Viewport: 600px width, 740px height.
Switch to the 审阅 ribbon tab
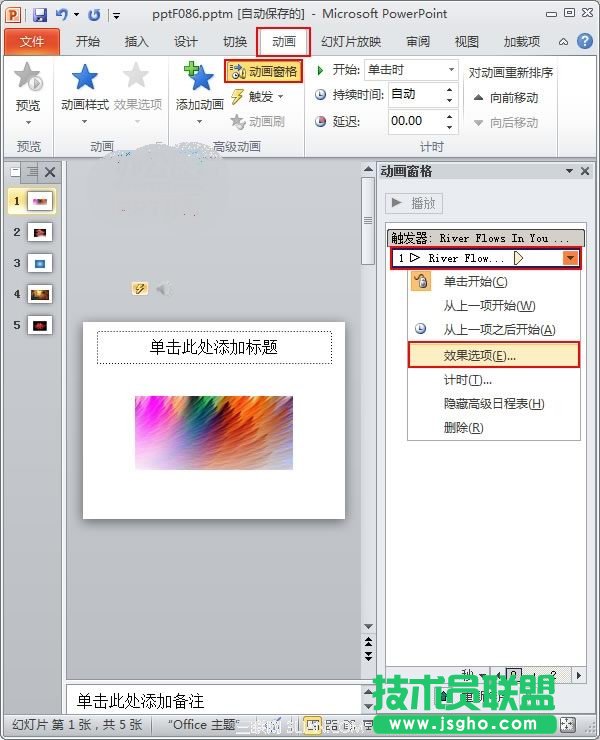pos(418,42)
